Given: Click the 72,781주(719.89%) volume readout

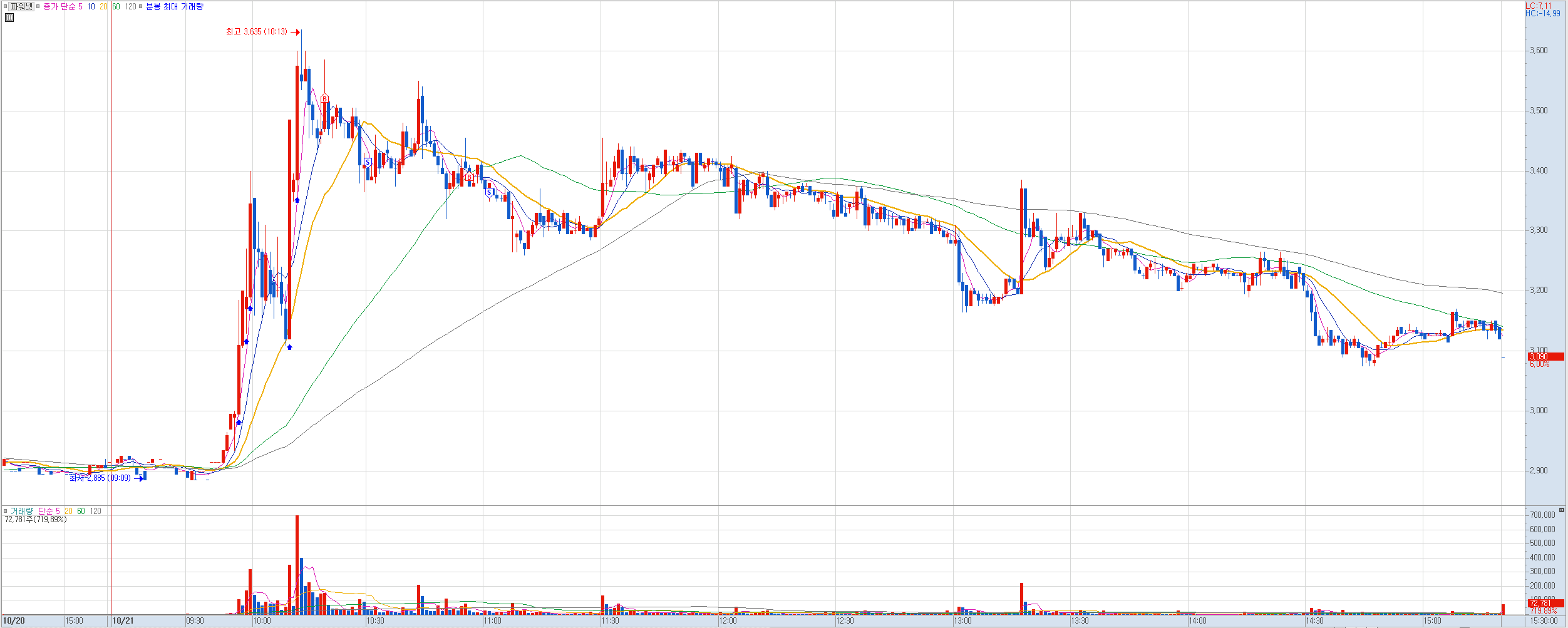Looking at the screenshot, I should tap(36, 519).
